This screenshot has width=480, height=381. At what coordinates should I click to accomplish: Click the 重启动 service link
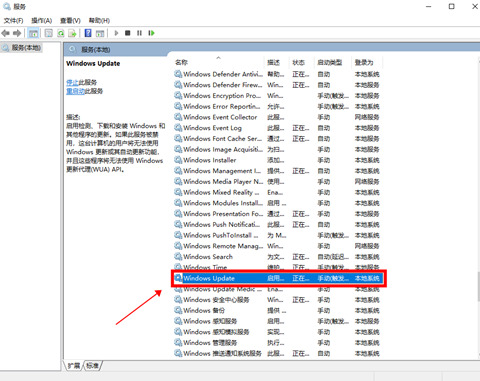point(75,91)
